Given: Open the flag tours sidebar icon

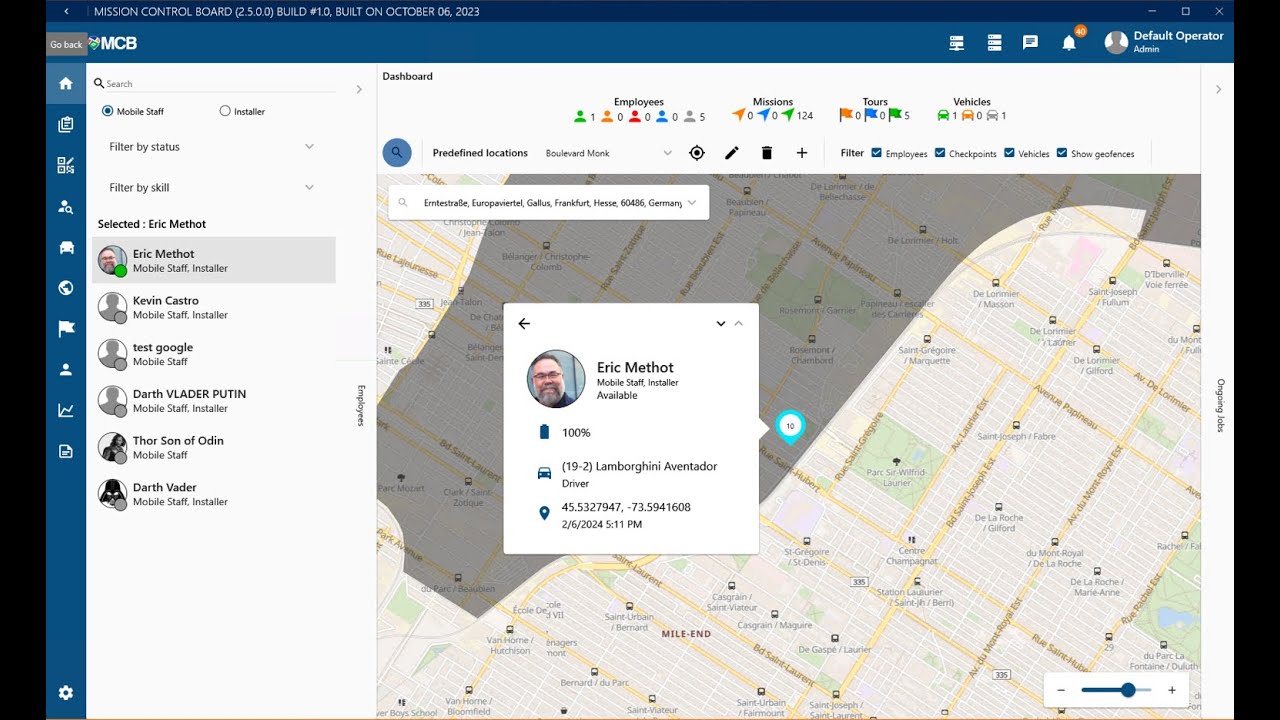Looking at the screenshot, I should pos(66,328).
